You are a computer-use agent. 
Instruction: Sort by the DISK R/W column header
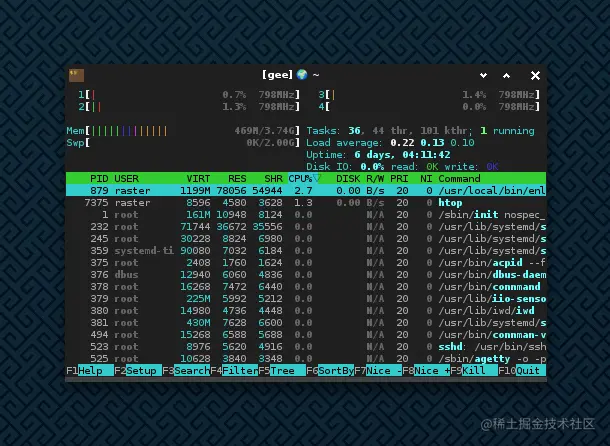point(360,178)
